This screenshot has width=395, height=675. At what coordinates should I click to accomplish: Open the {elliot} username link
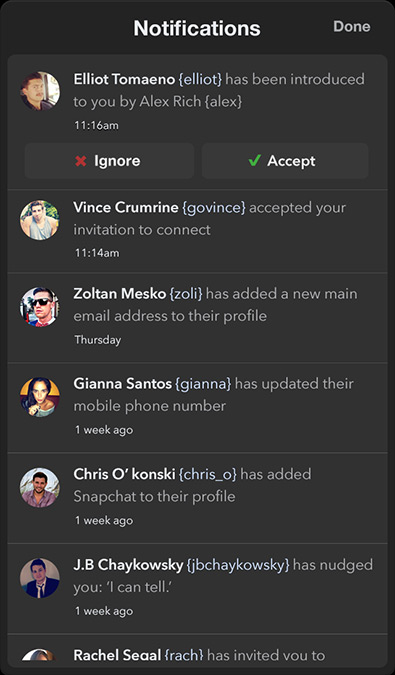[200, 79]
